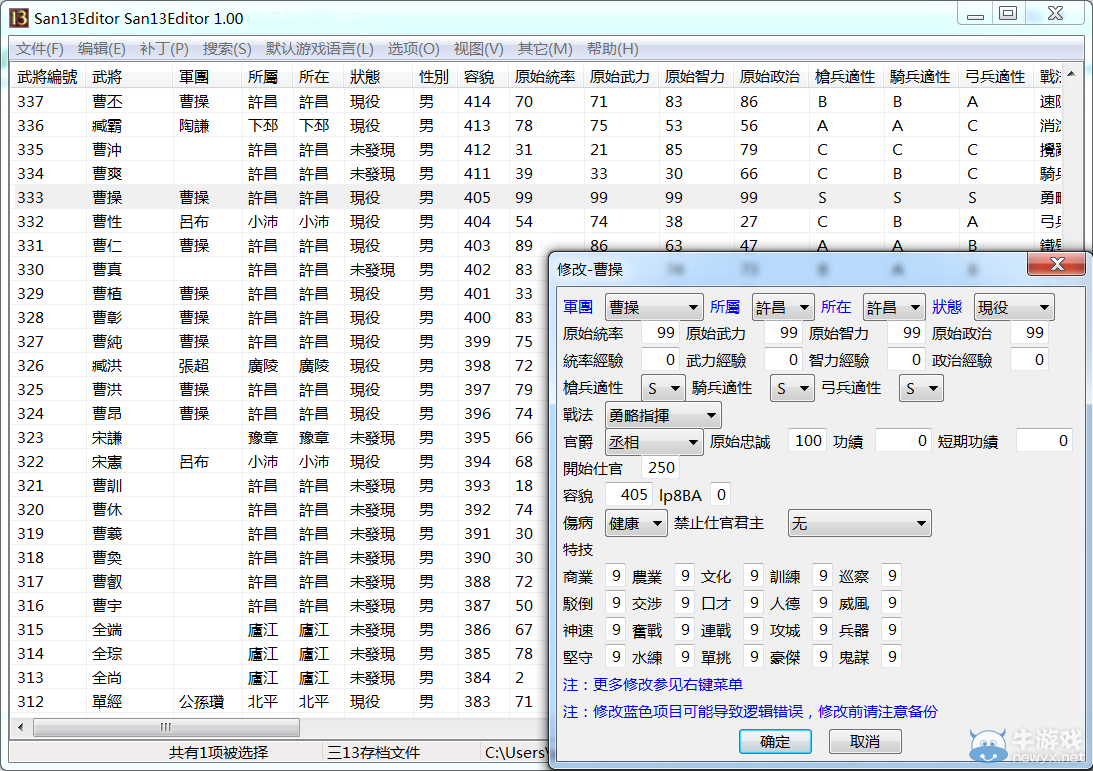Click the lp8BA input field

[721, 494]
